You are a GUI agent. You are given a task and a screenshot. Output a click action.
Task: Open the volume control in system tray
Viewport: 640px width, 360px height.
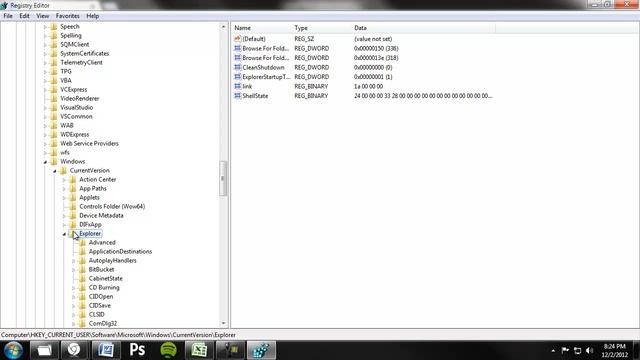[589, 351]
